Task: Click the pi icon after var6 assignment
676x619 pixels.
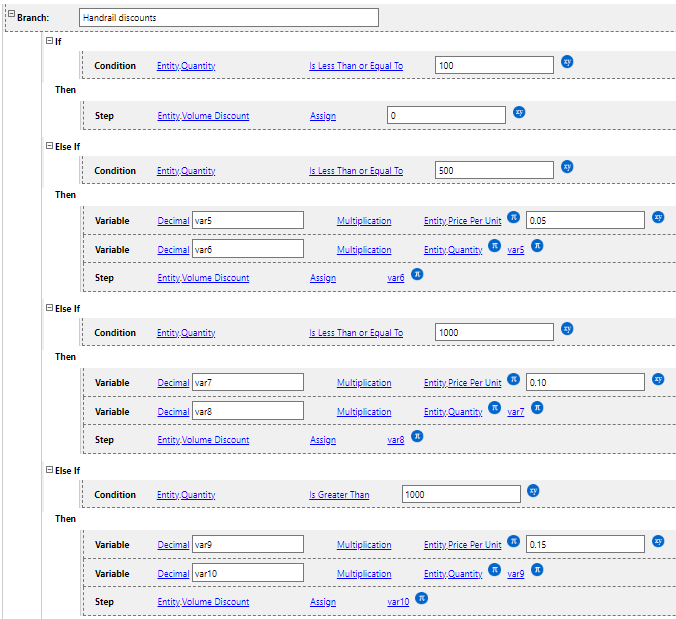Action: pyautogui.click(x=418, y=274)
